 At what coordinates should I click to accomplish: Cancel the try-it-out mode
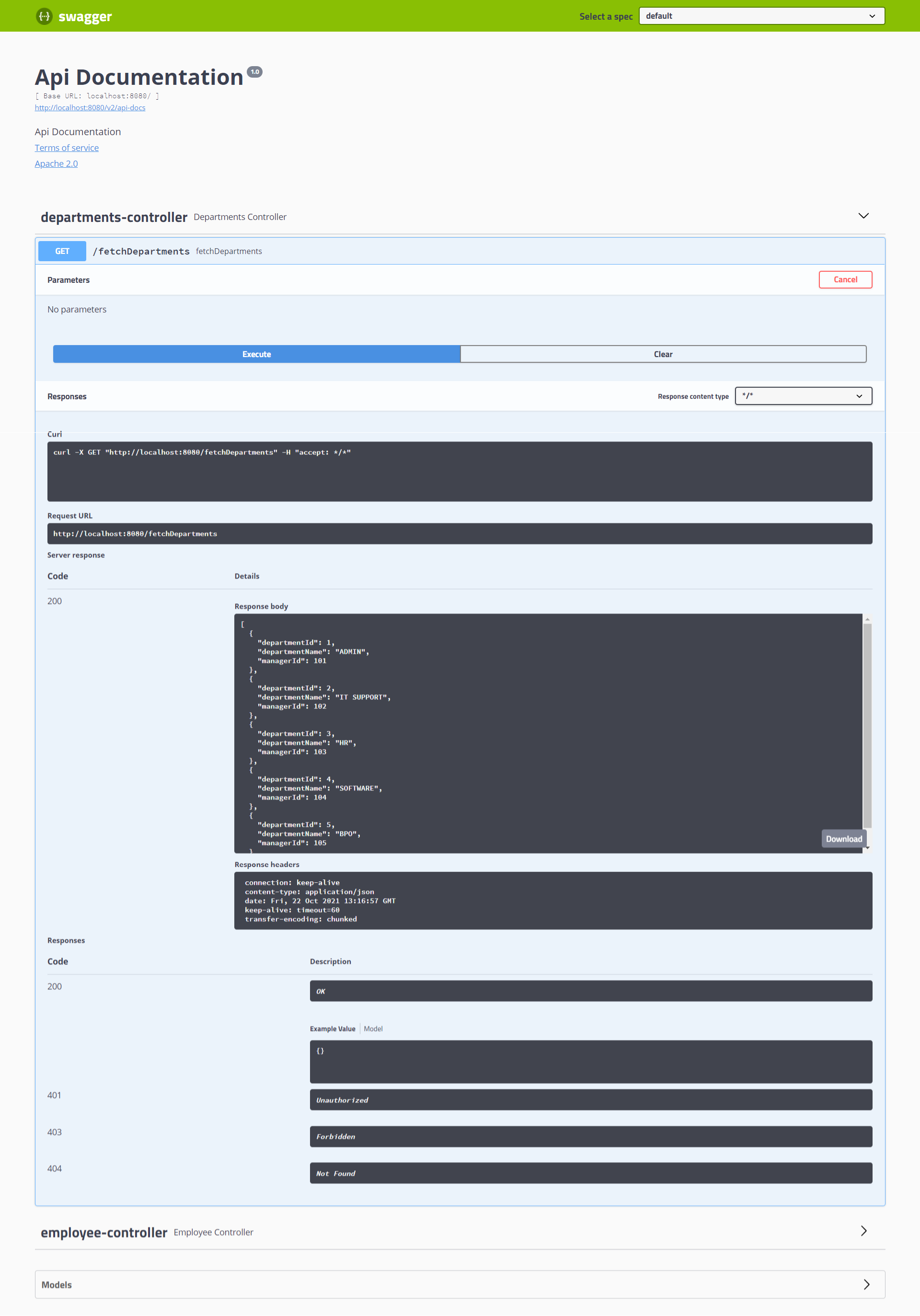point(845,280)
